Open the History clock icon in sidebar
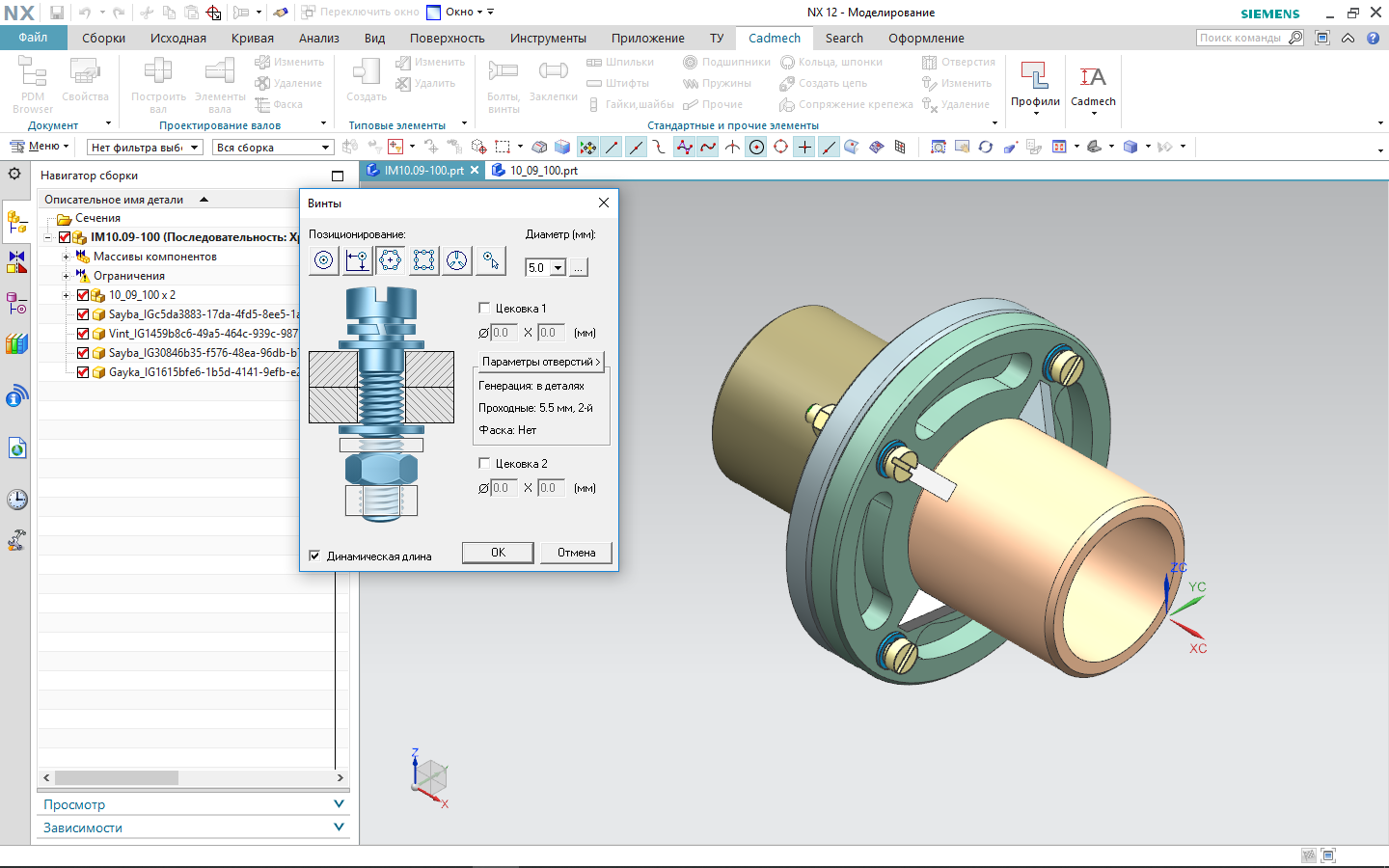Screen dimensions: 1389x868 (16, 500)
